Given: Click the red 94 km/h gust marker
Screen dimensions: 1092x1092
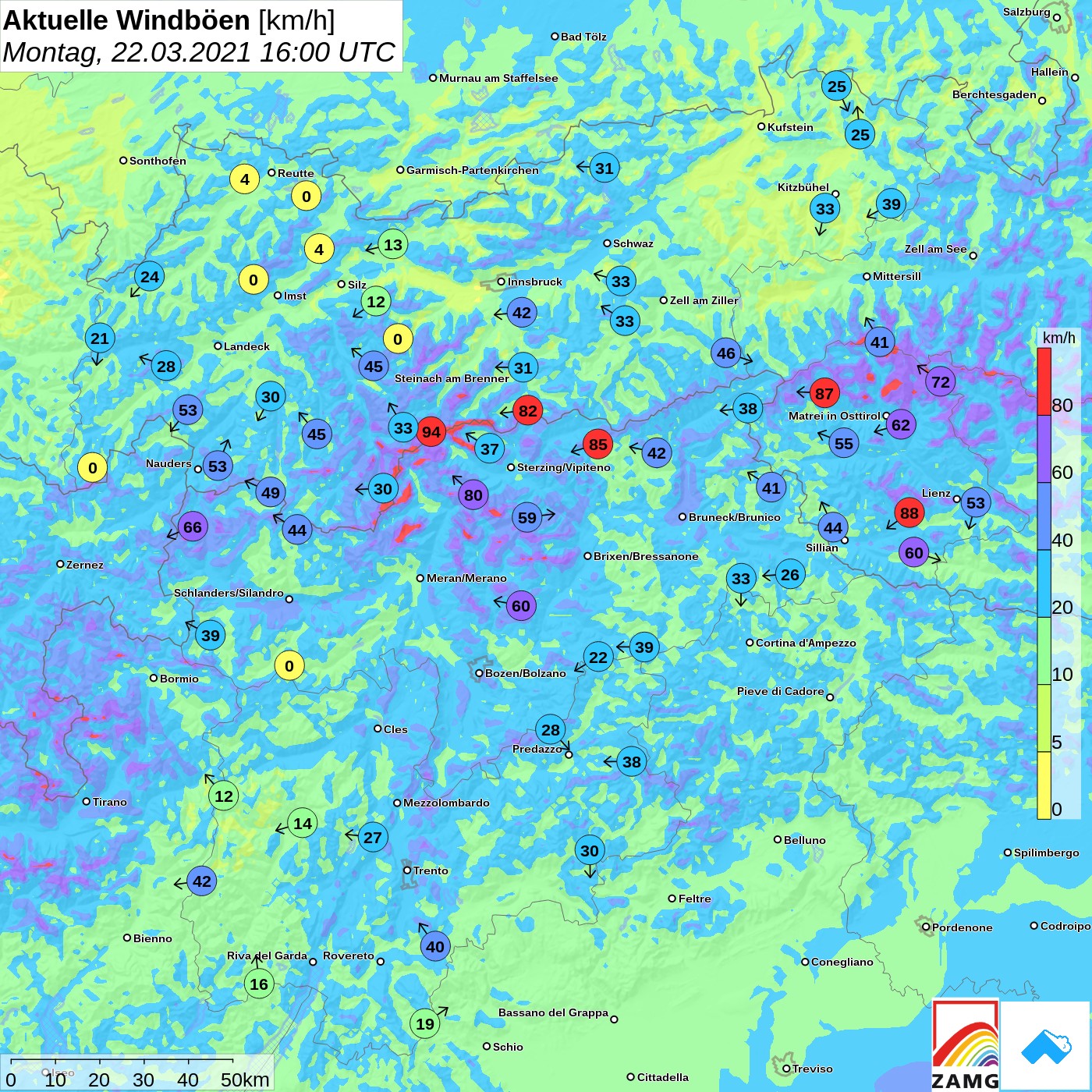Looking at the screenshot, I should pyautogui.click(x=431, y=432).
